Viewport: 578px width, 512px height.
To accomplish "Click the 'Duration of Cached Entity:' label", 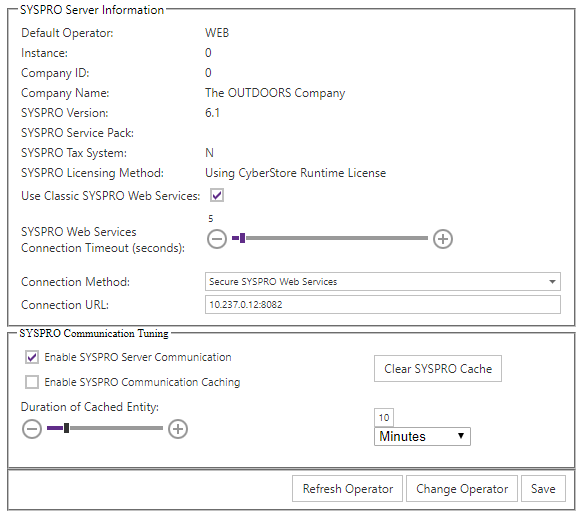I will point(90,407).
